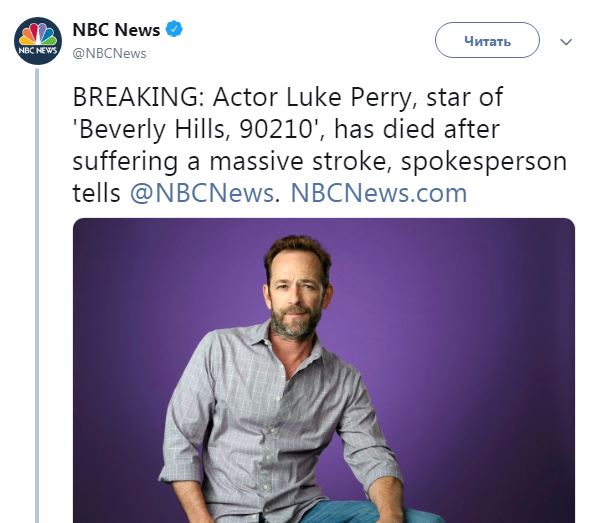This screenshot has height=523, width=604.
Task: Click the @NBCNews handle below the name
Action: (109, 53)
